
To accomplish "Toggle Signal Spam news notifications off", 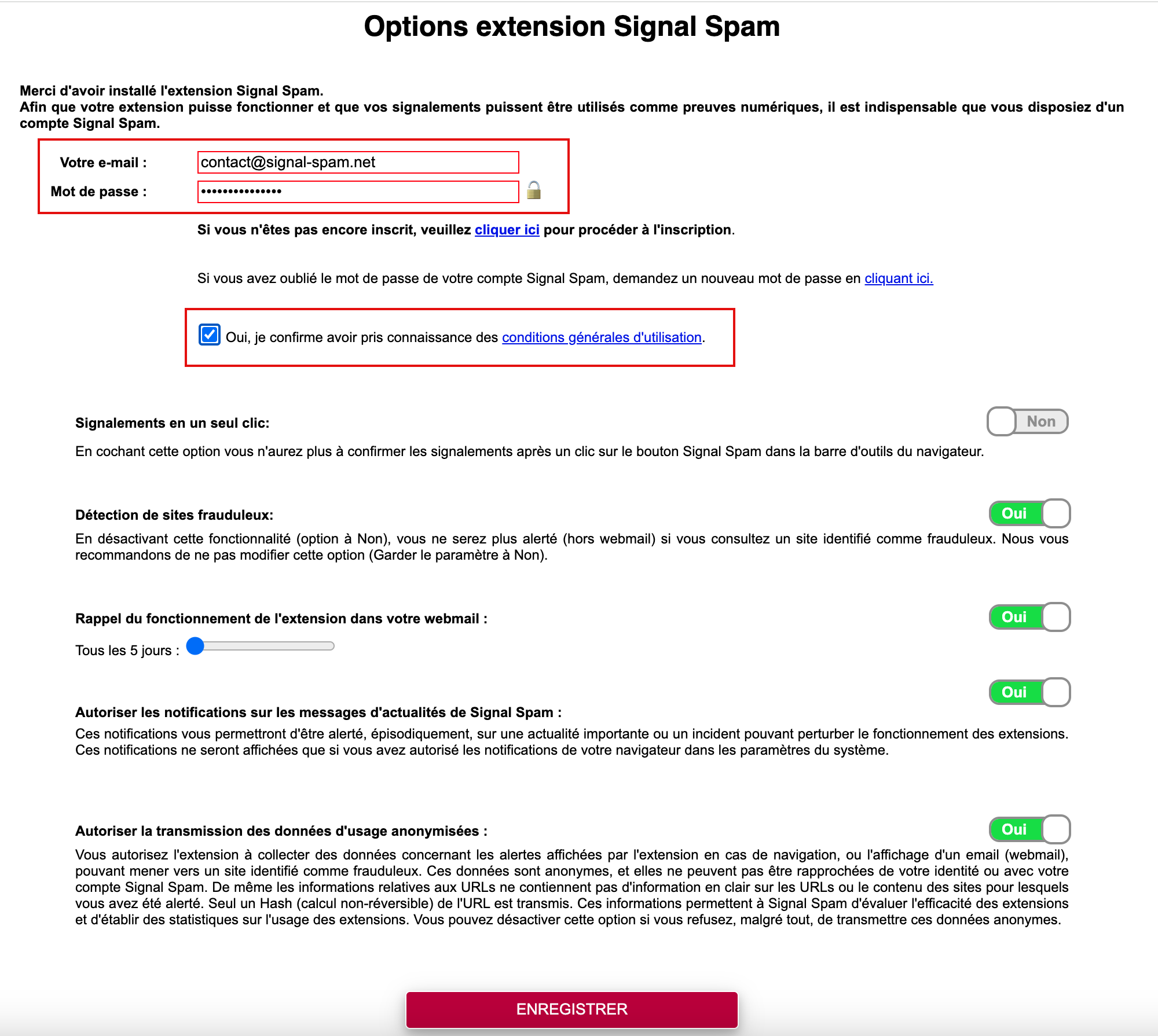I will [x=1029, y=692].
